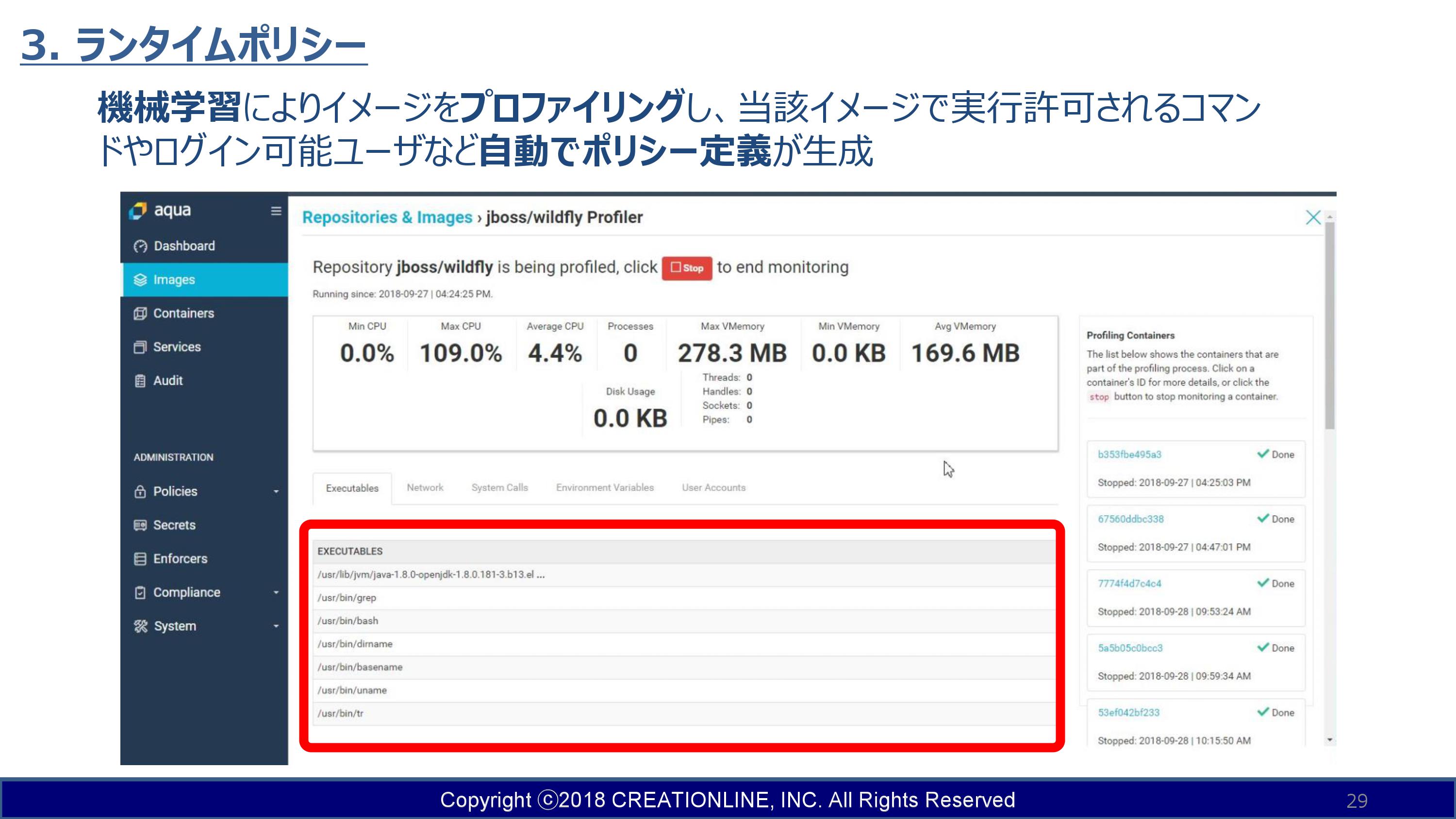The image size is (1456, 819).
Task: Click the Compliance checklist icon
Action: click(x=140, y=592)
